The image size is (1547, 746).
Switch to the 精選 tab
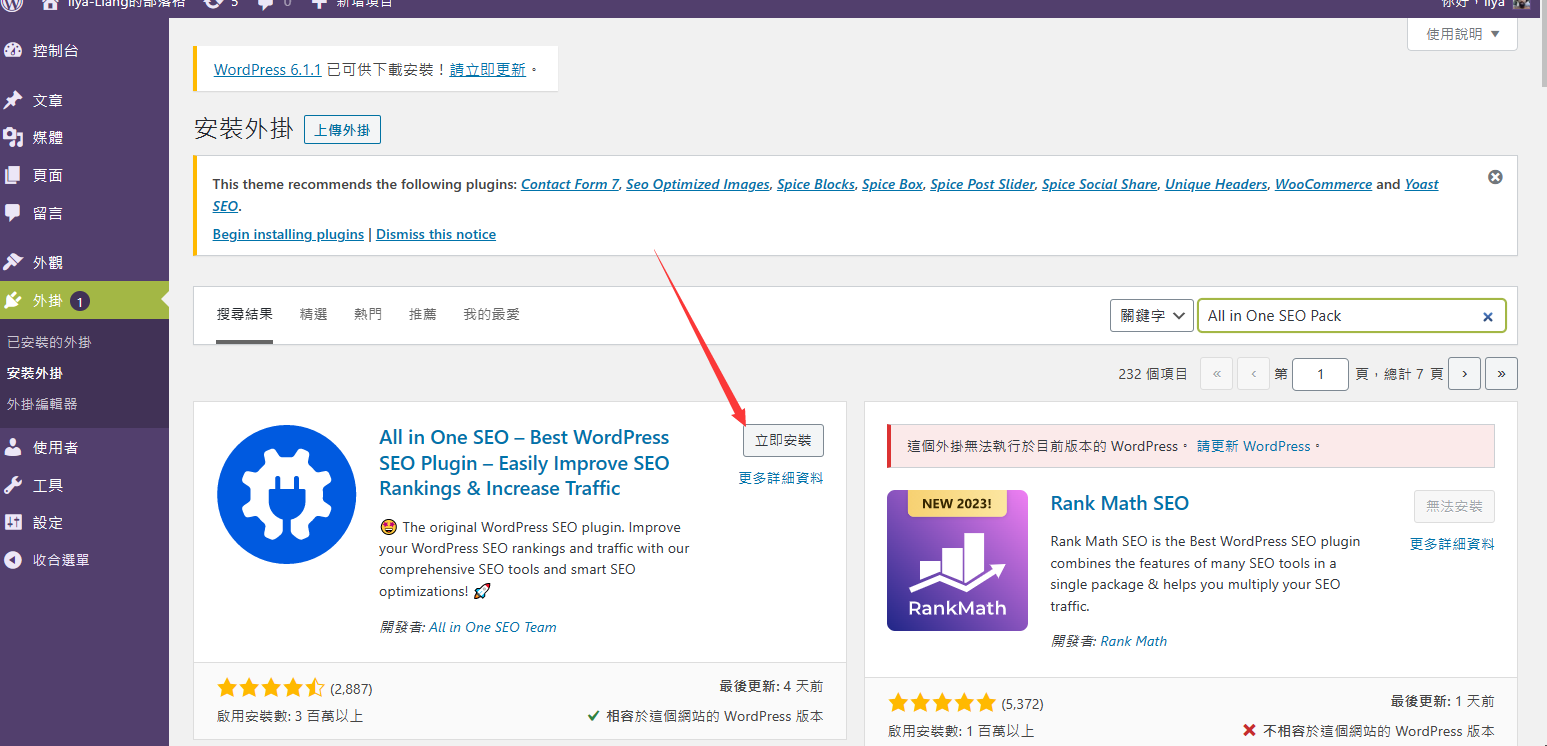314,314
